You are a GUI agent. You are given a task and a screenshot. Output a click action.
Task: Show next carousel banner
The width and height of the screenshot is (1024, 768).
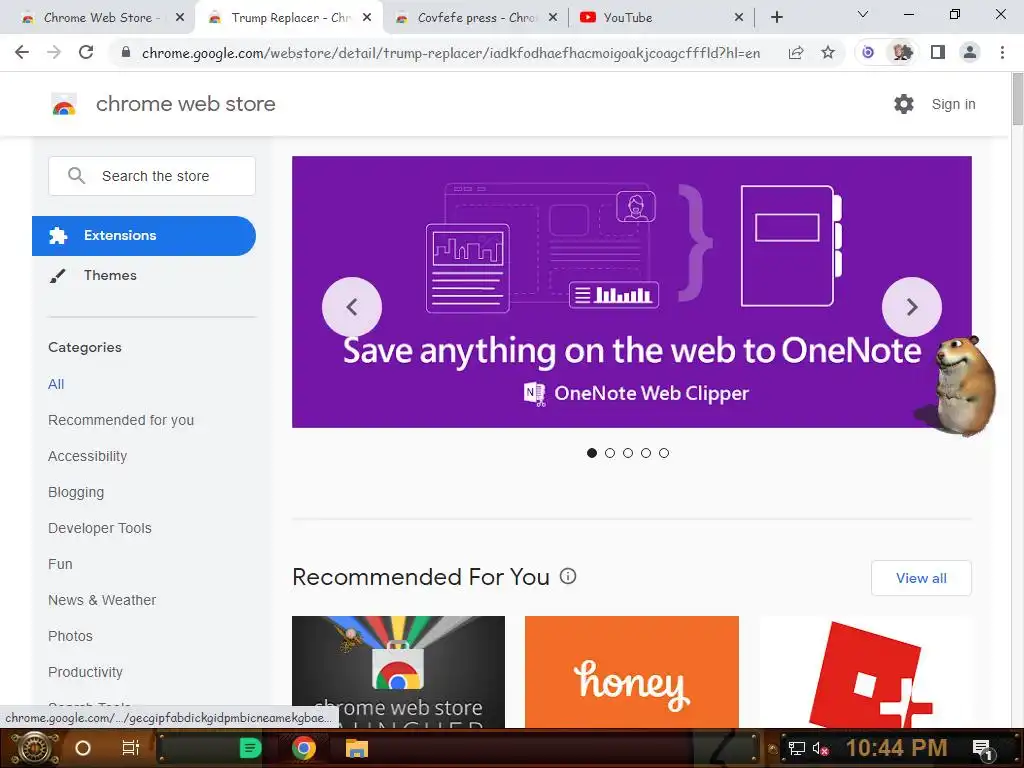[x=912, y=307]
